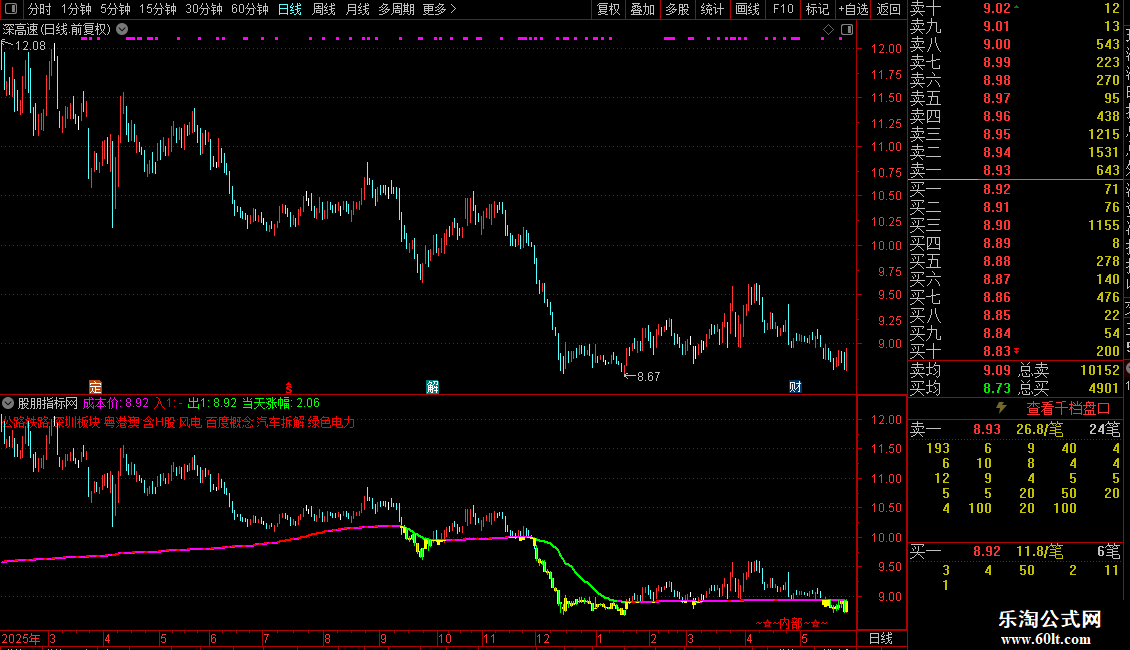Click the 解 unlock event marker
The width and height of the screenshot is (1130, 650).
point(432,387)
